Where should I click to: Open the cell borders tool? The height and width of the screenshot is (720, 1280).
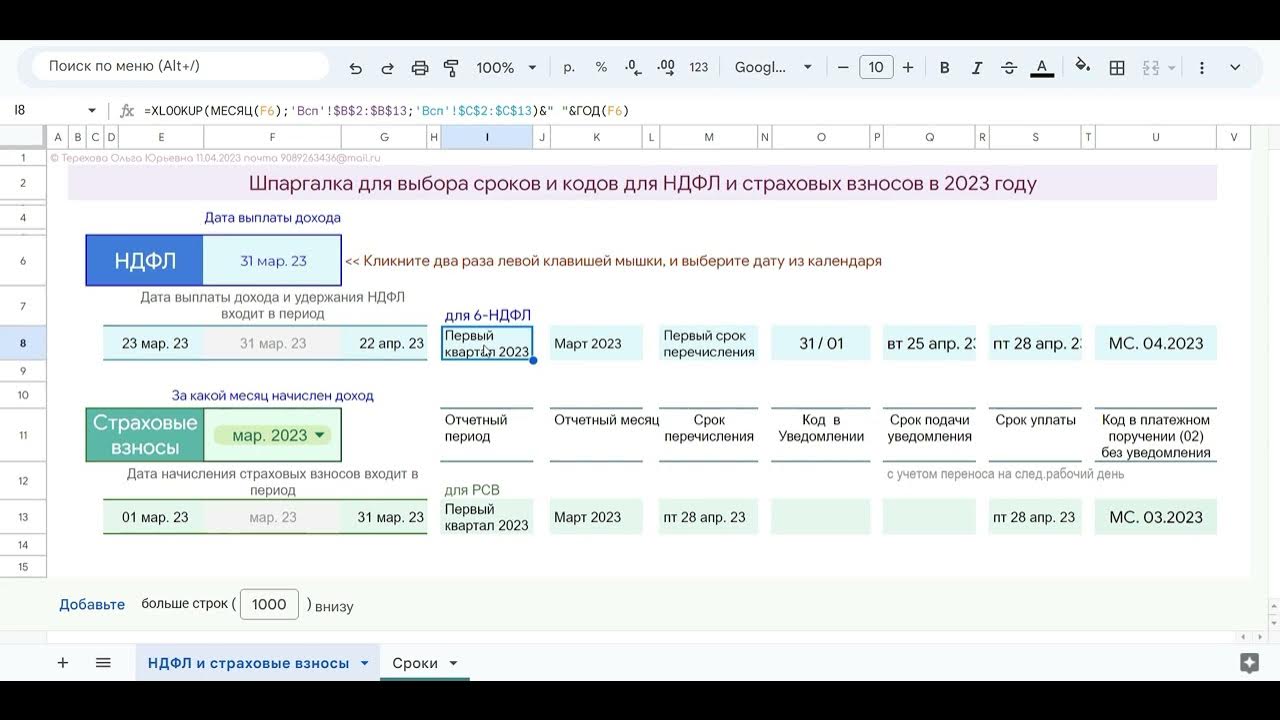[x=1118, y=67]
